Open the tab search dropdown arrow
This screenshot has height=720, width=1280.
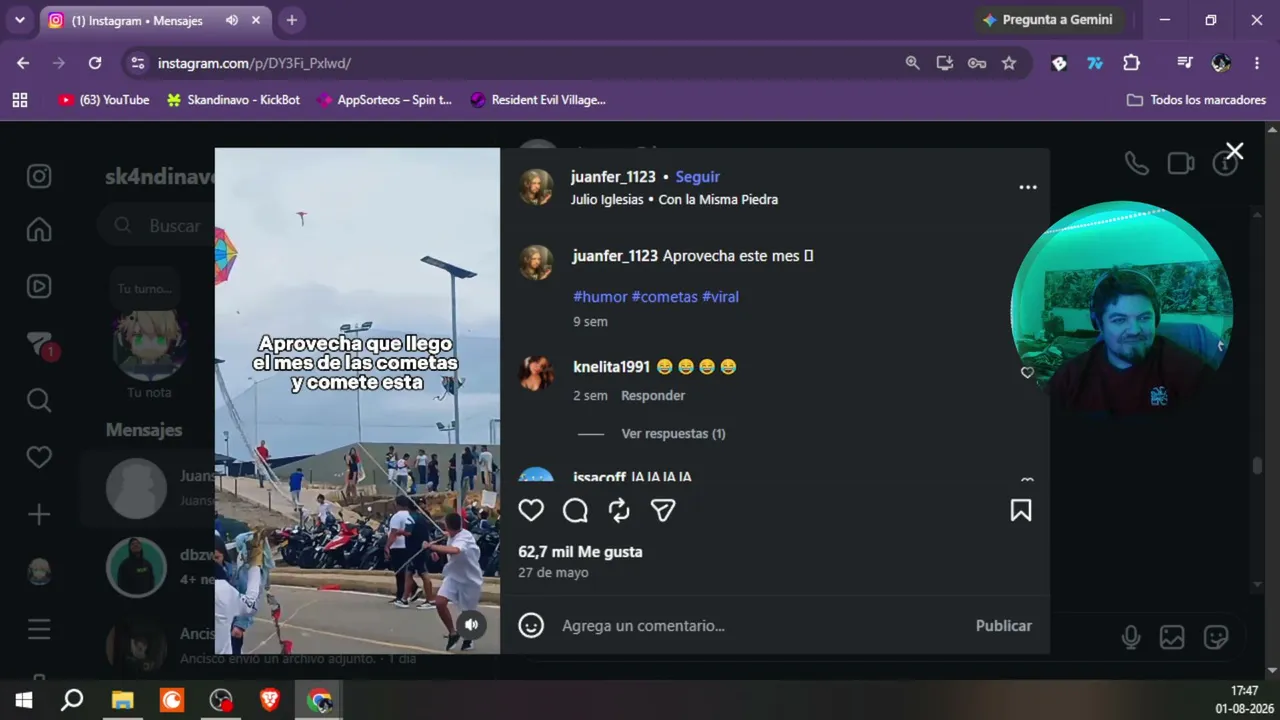tap(20, 20)
